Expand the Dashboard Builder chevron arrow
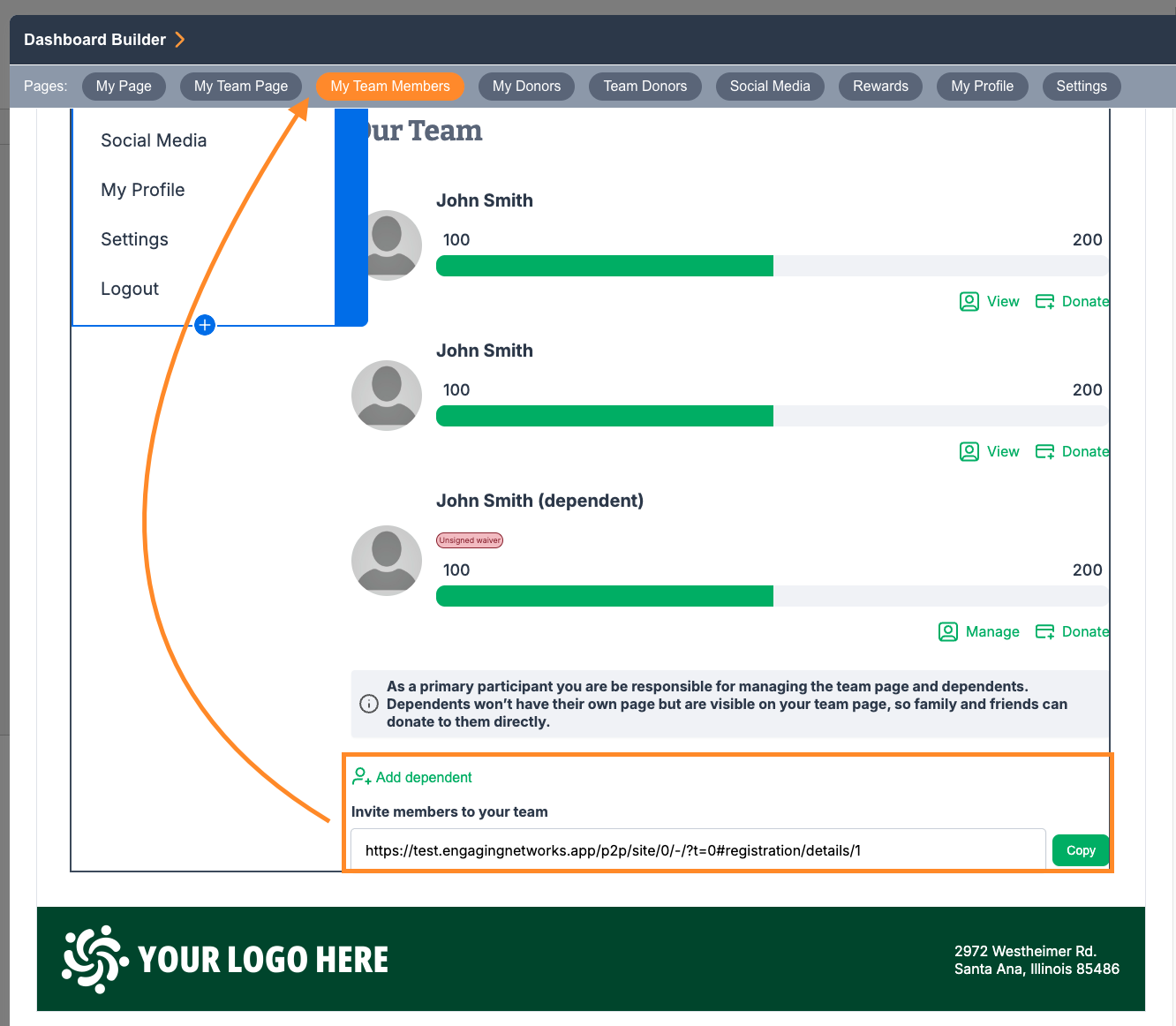Viewport: 1176px width, 1026px height. point(180,40)
